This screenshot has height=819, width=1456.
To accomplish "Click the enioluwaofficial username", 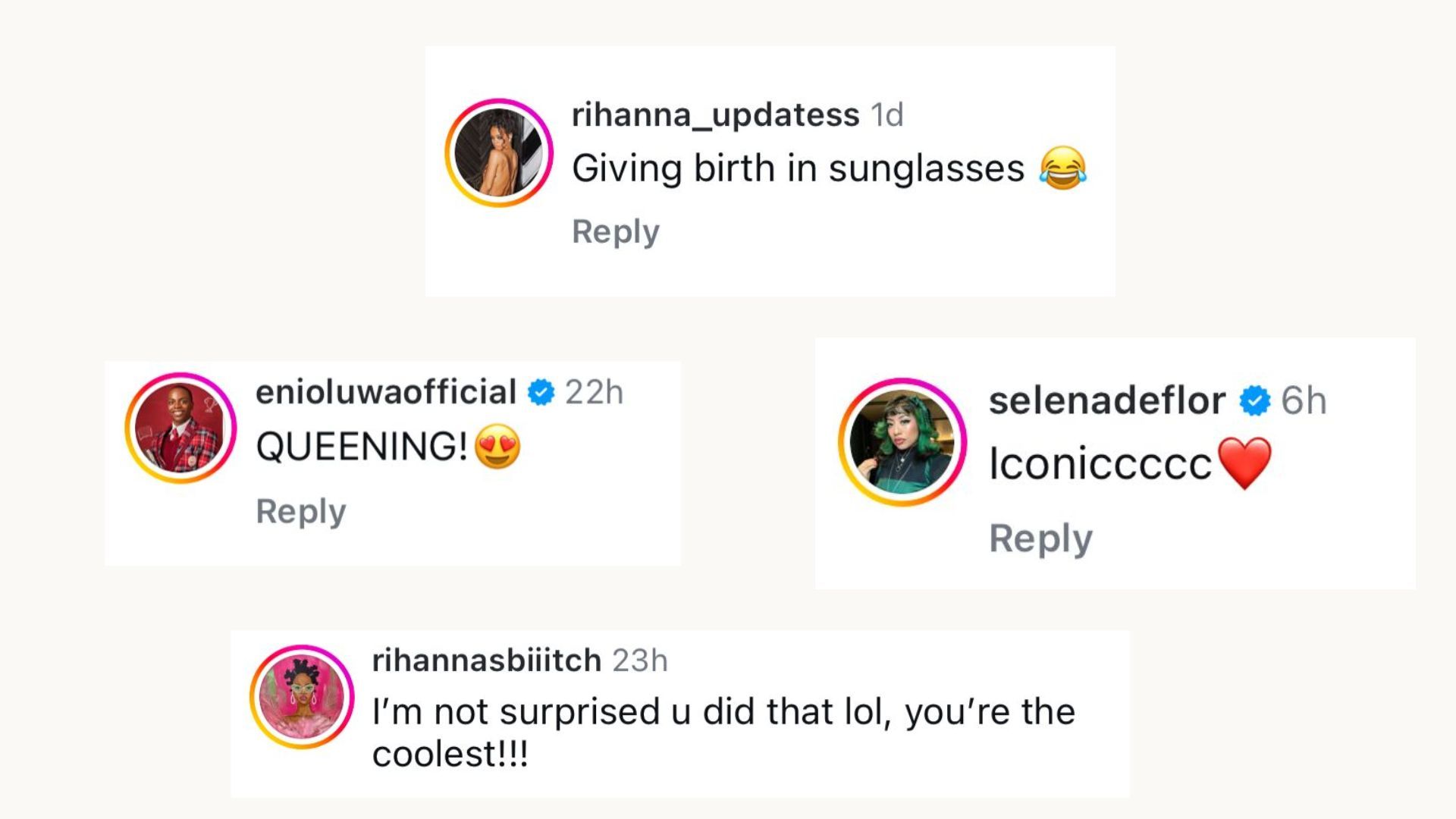I will pyautogui.click(x=386, y=392).
